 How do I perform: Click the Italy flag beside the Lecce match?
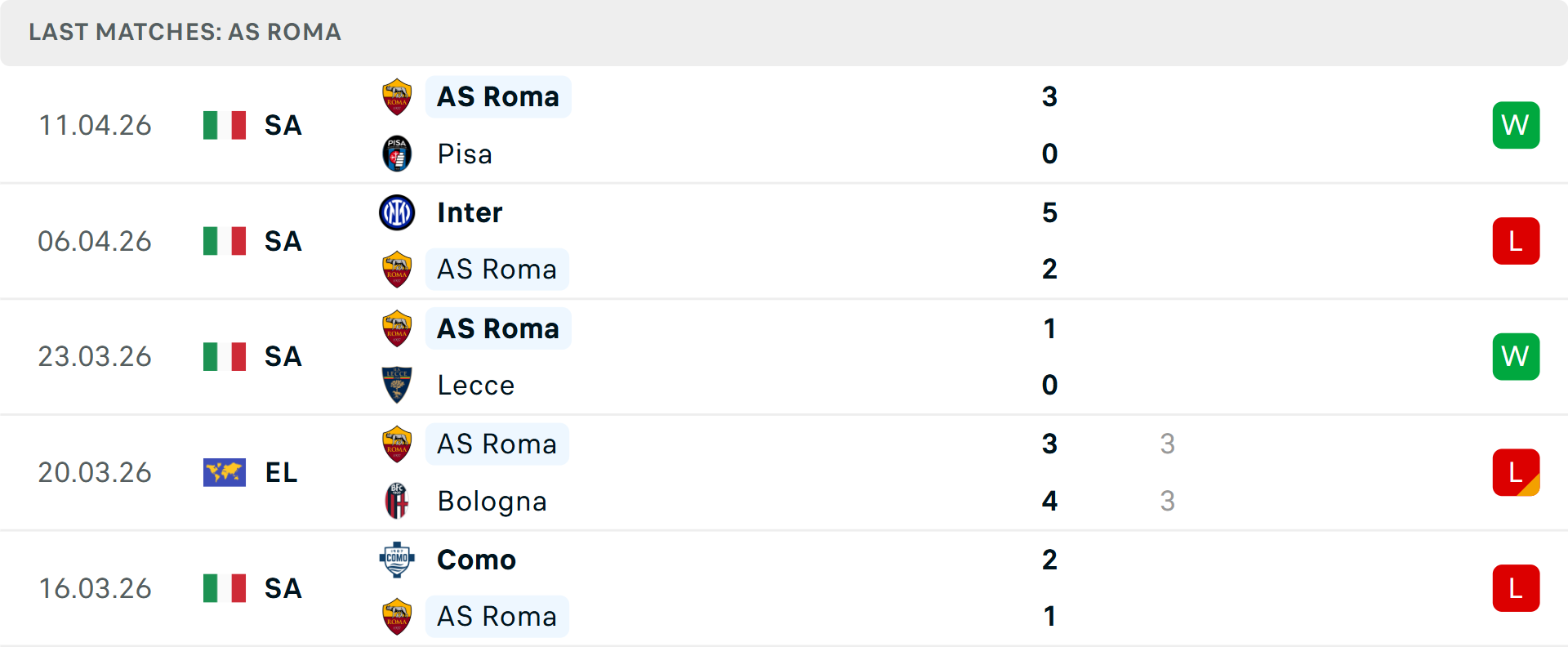225,356
